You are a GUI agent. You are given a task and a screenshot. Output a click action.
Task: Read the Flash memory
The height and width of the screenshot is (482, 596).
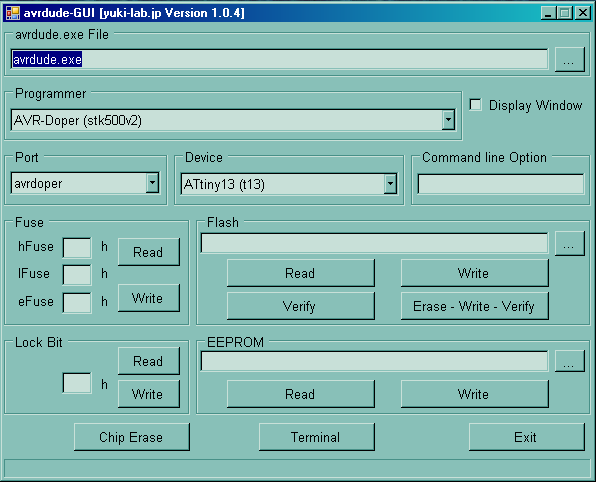point(301,273)
